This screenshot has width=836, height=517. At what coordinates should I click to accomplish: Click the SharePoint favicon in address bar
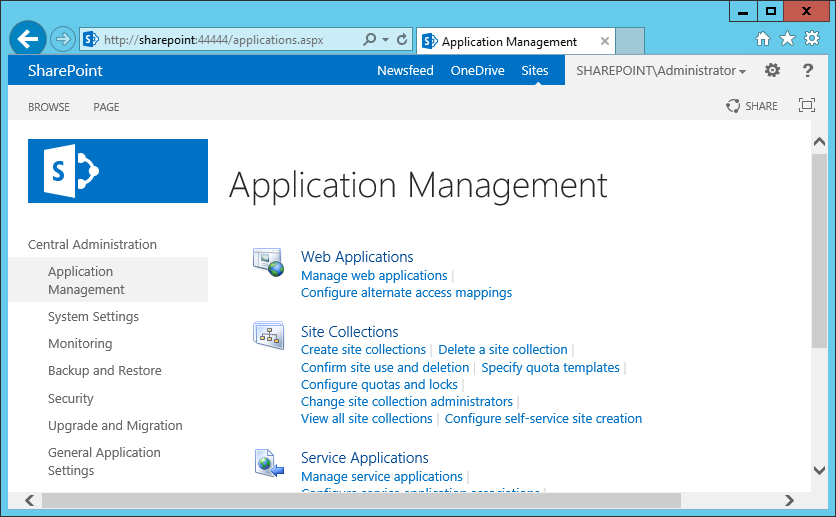[91, 39]
